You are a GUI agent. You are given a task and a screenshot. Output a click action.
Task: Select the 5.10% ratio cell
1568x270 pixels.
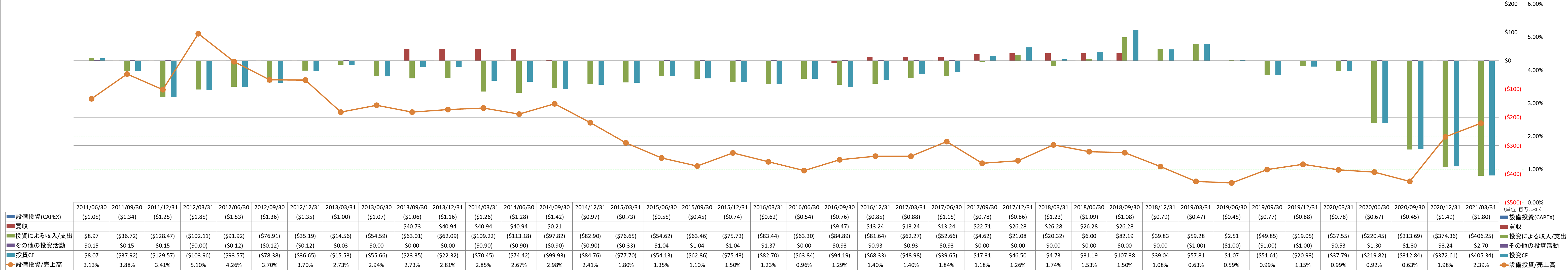point(198,265)
